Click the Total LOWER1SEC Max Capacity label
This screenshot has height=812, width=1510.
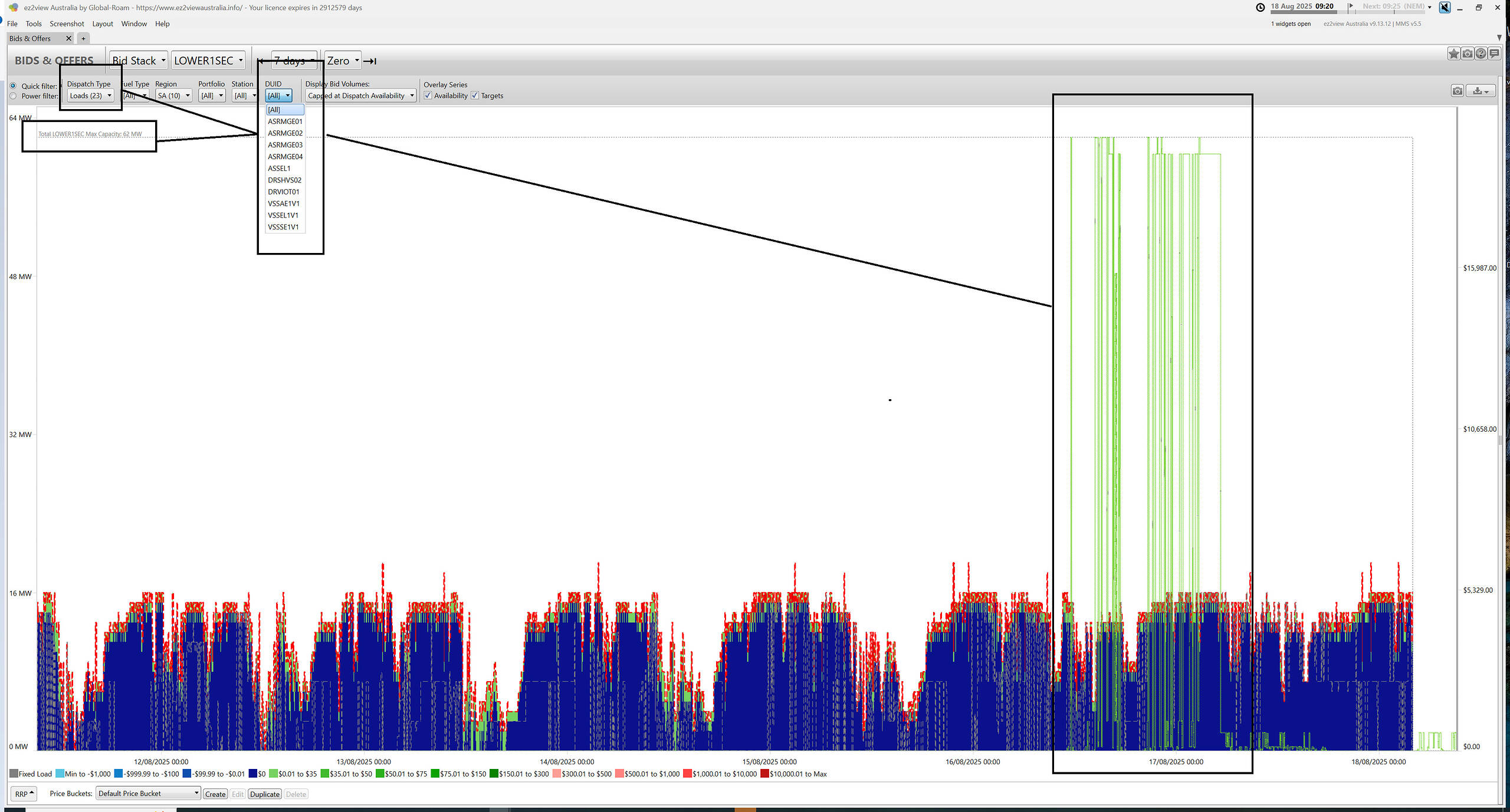coord(90,134)
